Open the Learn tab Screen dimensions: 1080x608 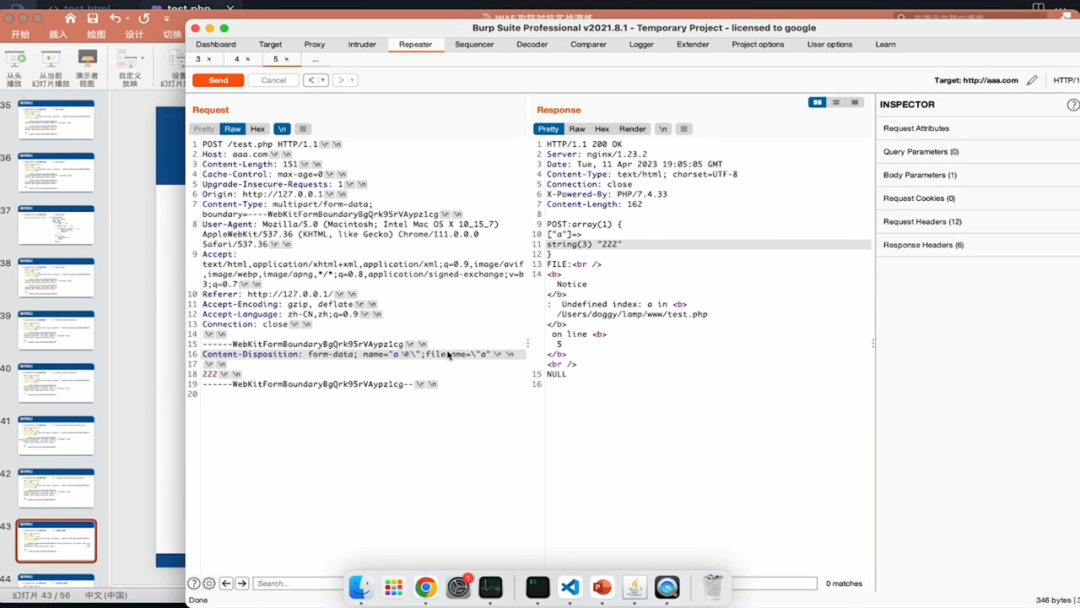885,44
